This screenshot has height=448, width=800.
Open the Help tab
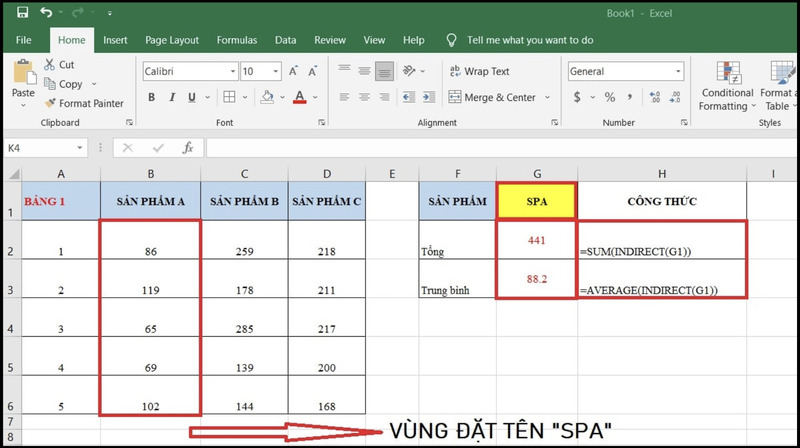coord(413,40)
